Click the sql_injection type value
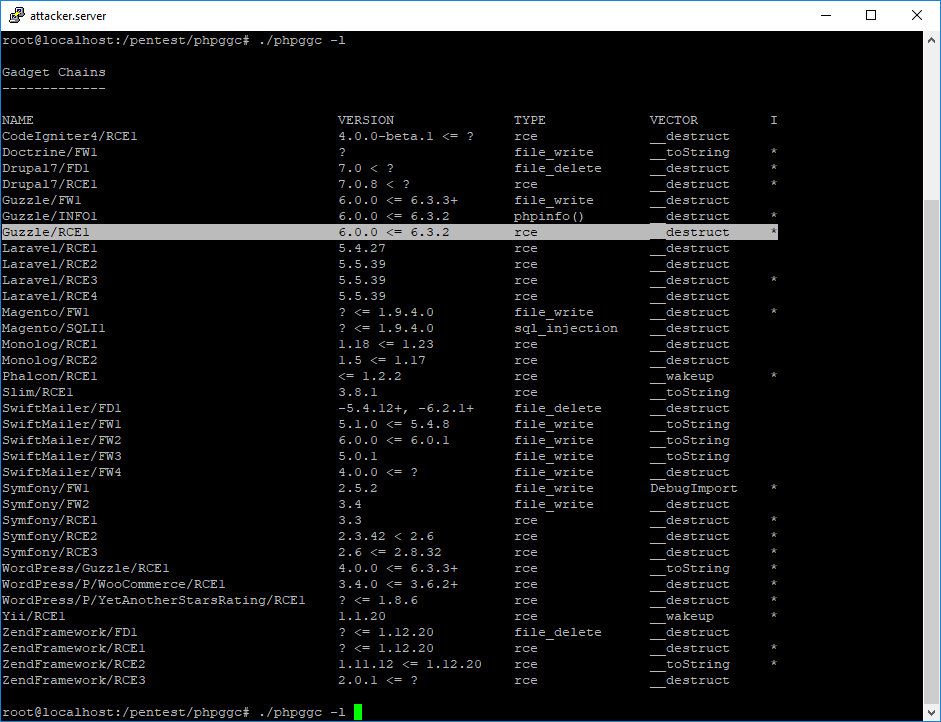Viewport: 941px width, 722px height. click(566, 328)
